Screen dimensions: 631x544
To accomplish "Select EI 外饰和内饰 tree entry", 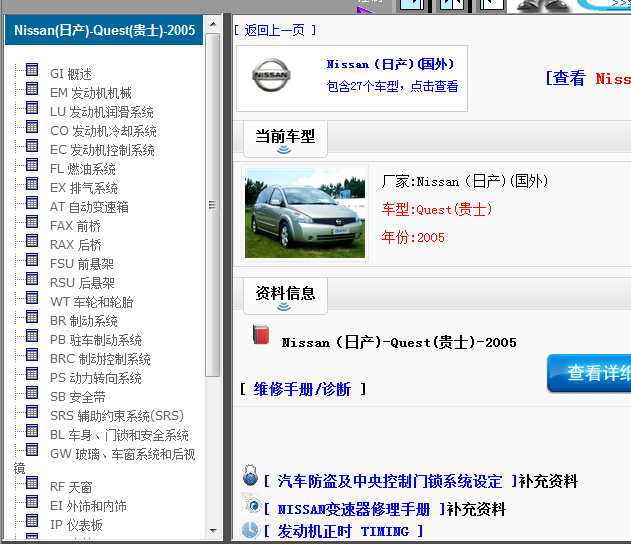I will pos(88,506).
